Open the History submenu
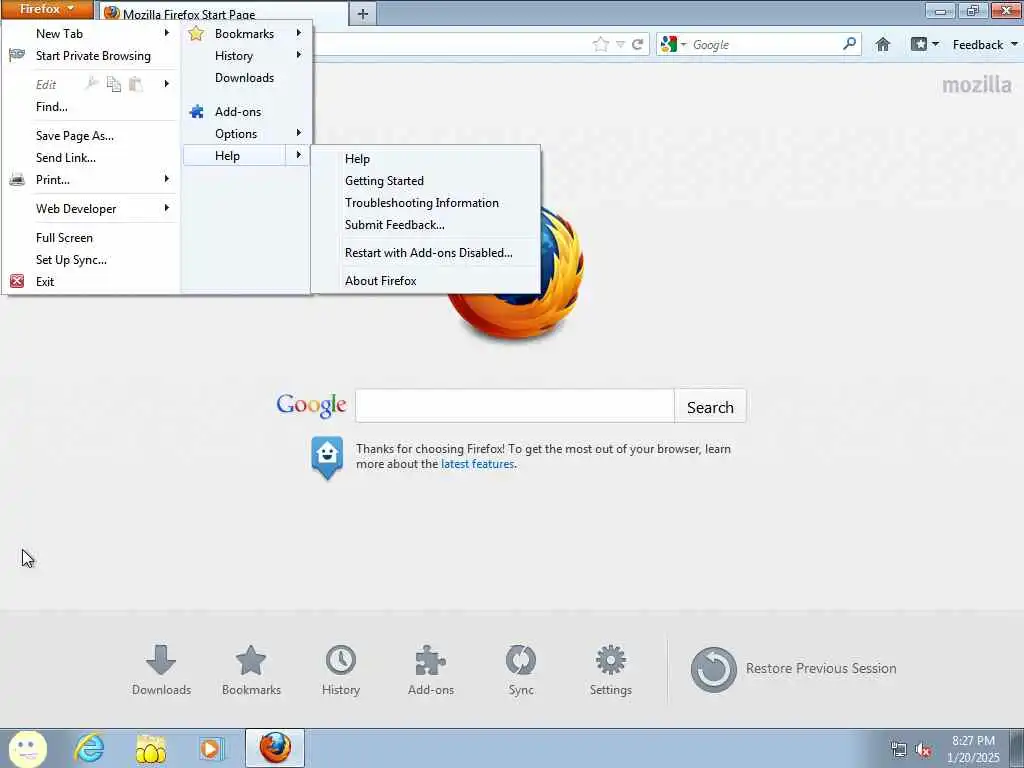This screenshot has height=768, width=1024. pyautogui.click(x=246, y=56)
